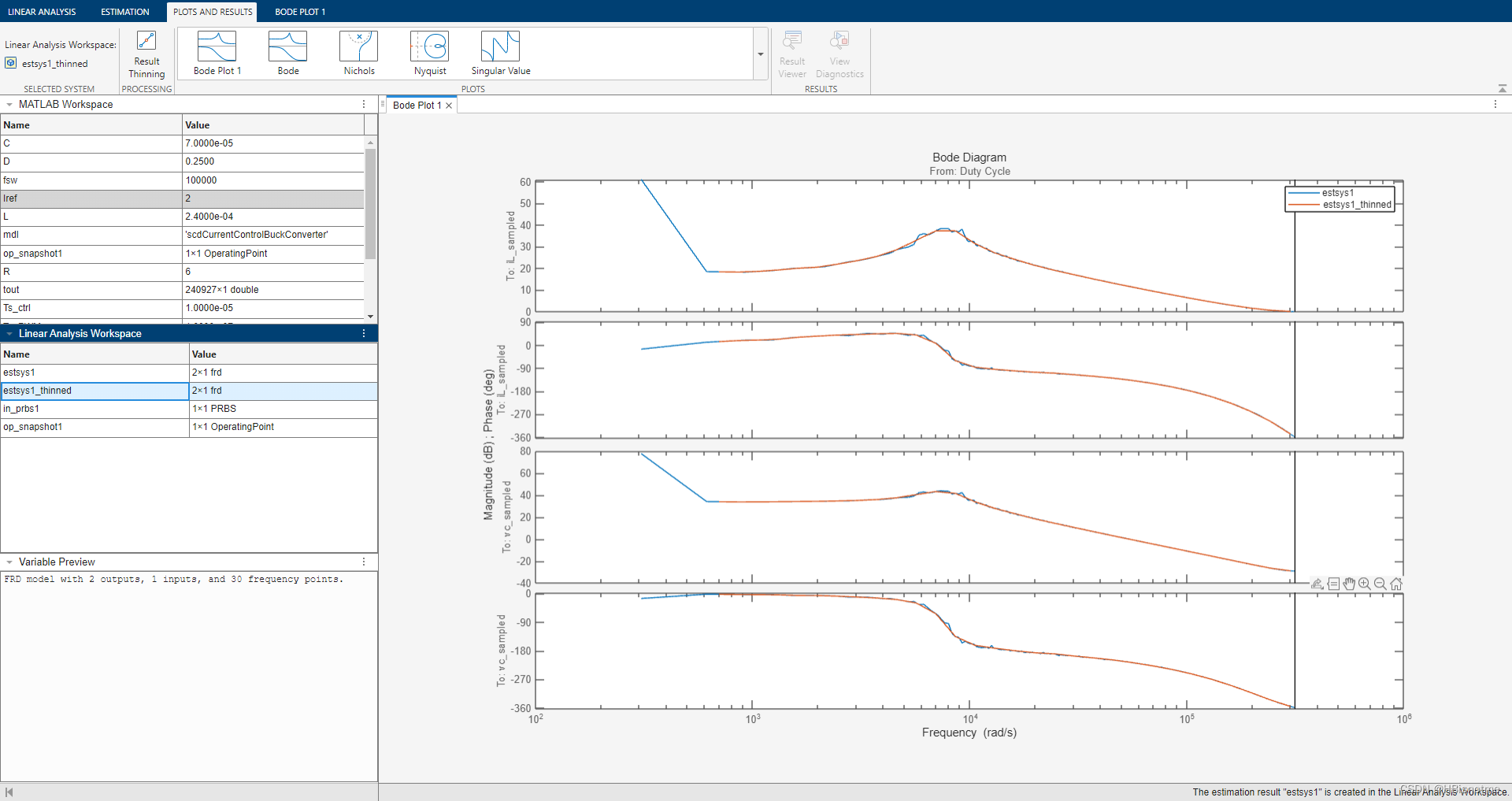Restore plot view with home icon
The height and width of the screenshot is (801, 1512).
(1396, 584)
